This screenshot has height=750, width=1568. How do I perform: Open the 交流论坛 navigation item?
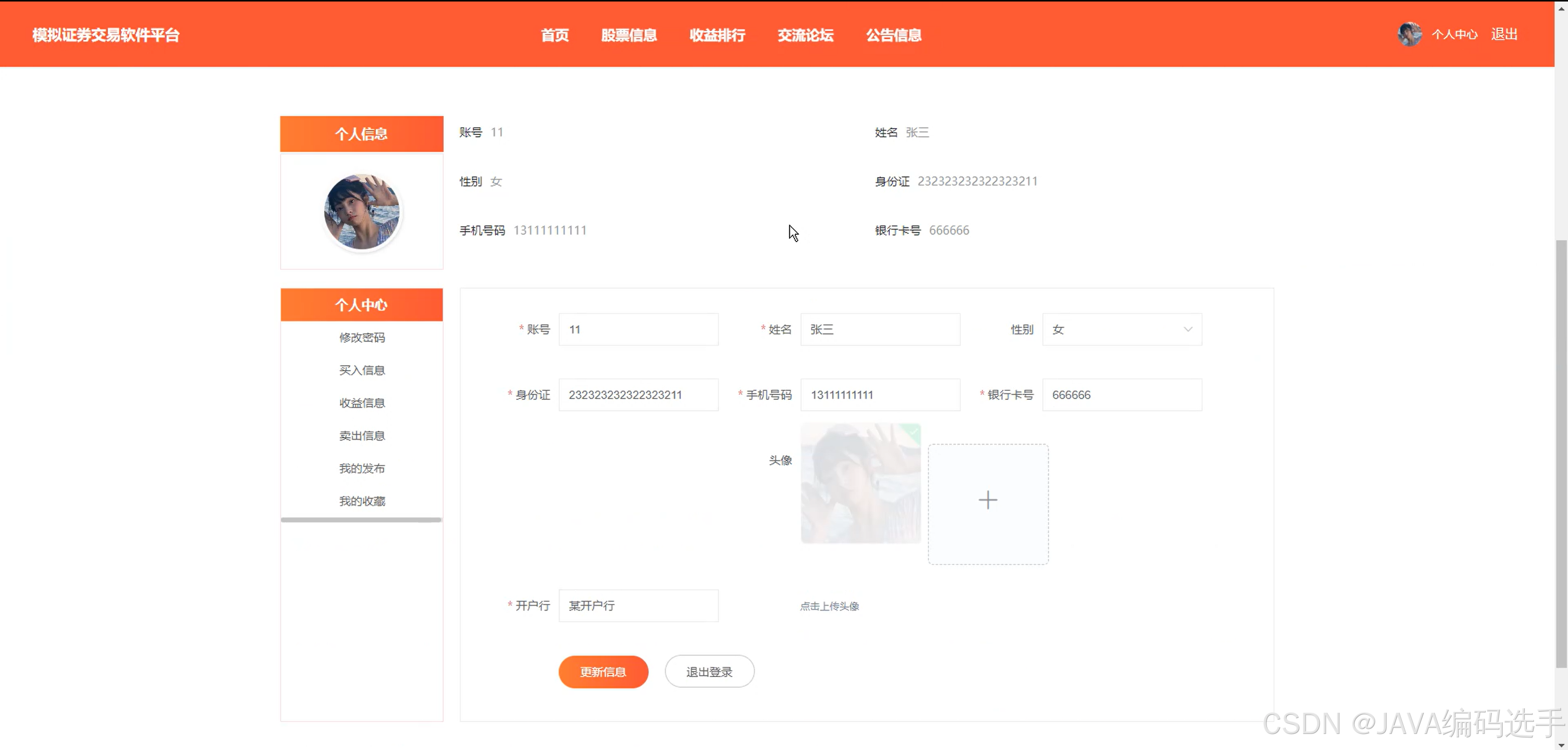(805, 35)
